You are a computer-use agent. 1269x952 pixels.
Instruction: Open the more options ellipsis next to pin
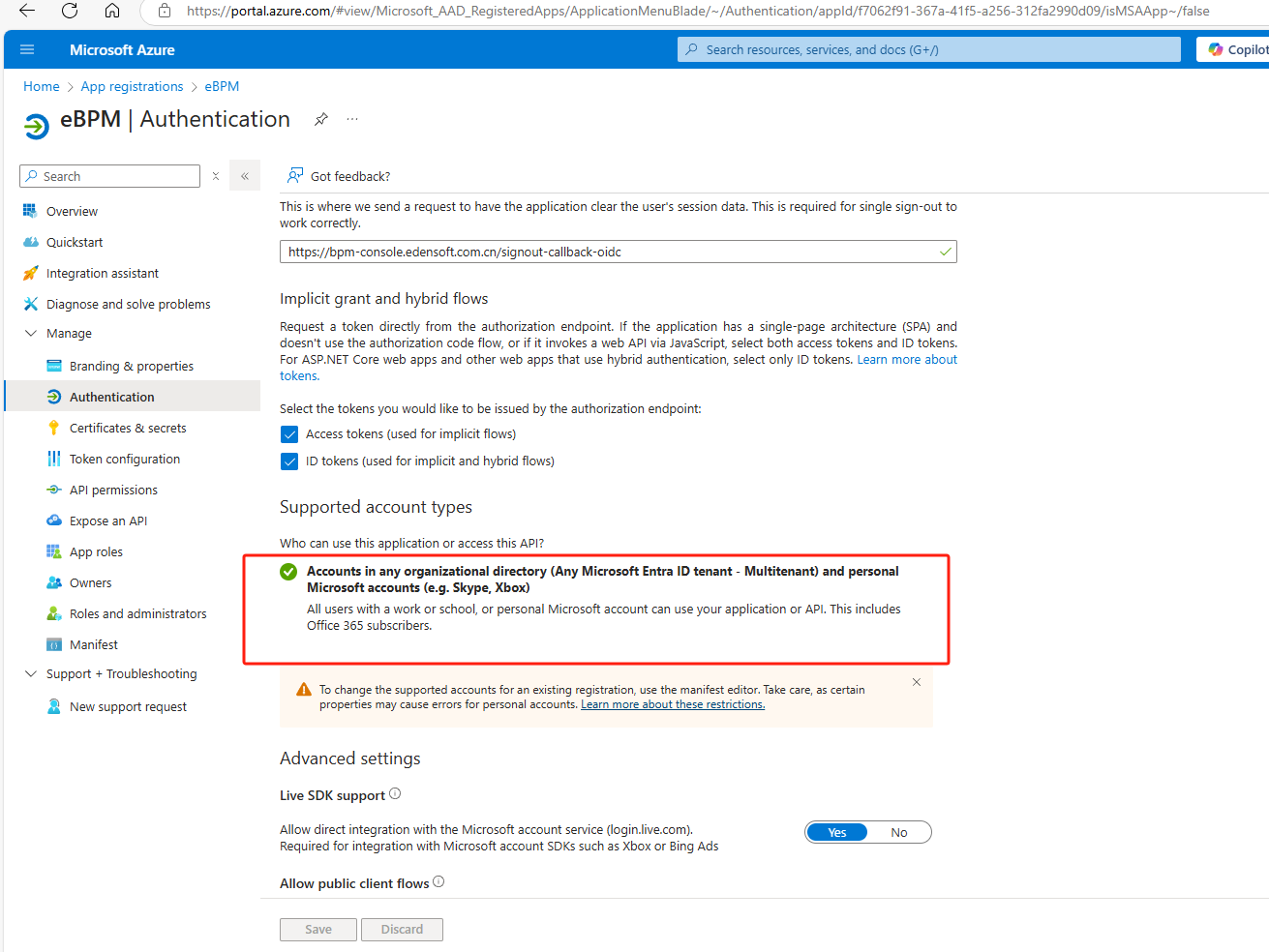coord(352,119)
